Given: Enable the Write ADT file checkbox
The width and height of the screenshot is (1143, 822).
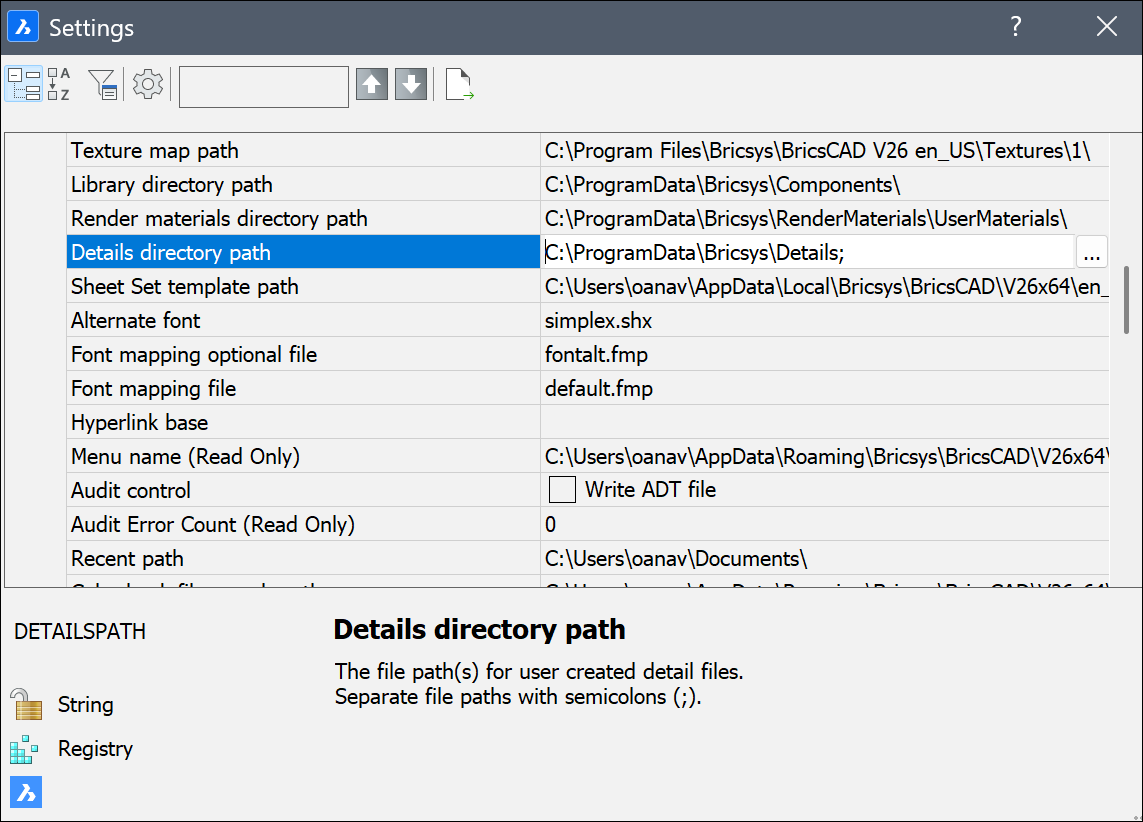Looking at the screenshot, I should pos(563,490).
